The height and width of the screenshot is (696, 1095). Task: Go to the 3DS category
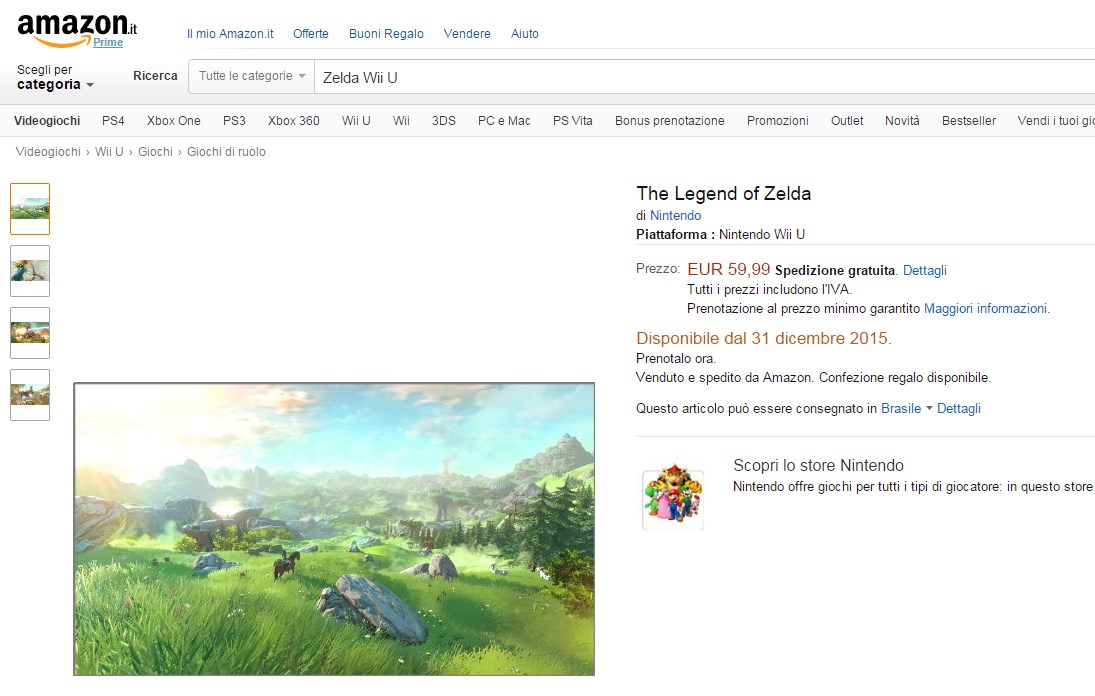[443, 121]
